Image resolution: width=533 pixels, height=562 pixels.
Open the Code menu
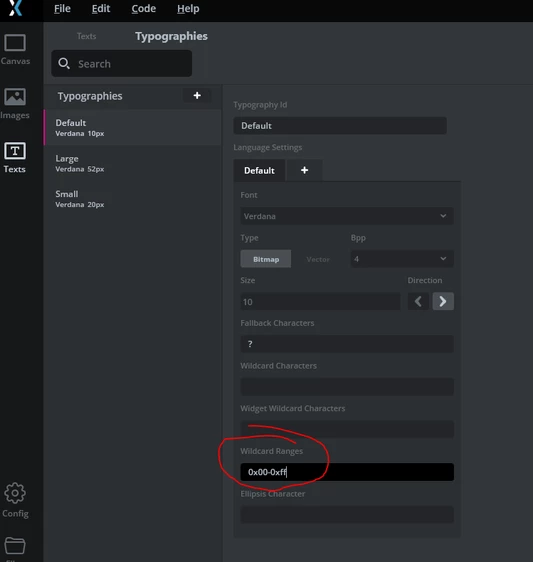pyautogui.click(x=143, y=9)
